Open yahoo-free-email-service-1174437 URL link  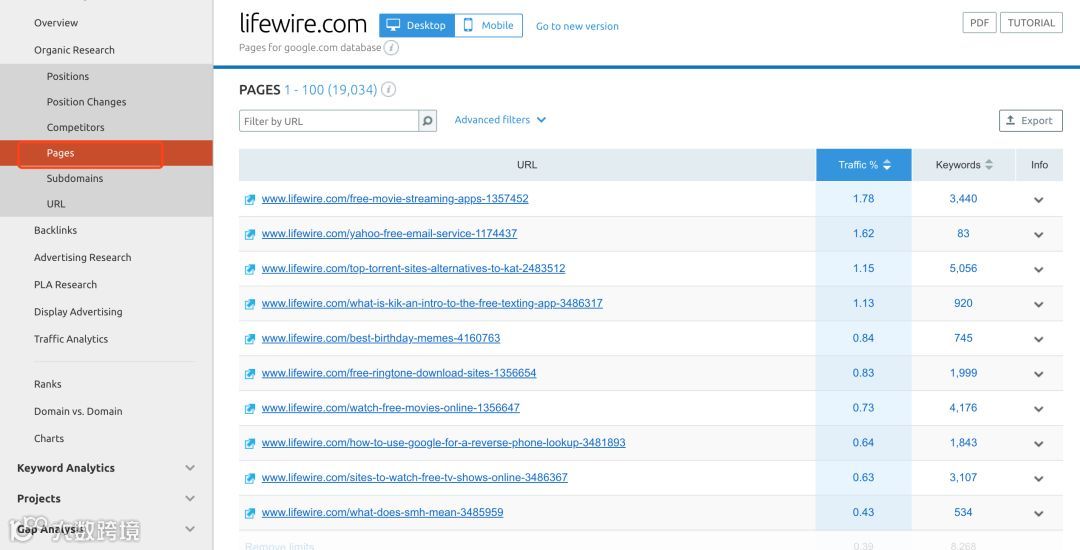(x=389, y=234)
